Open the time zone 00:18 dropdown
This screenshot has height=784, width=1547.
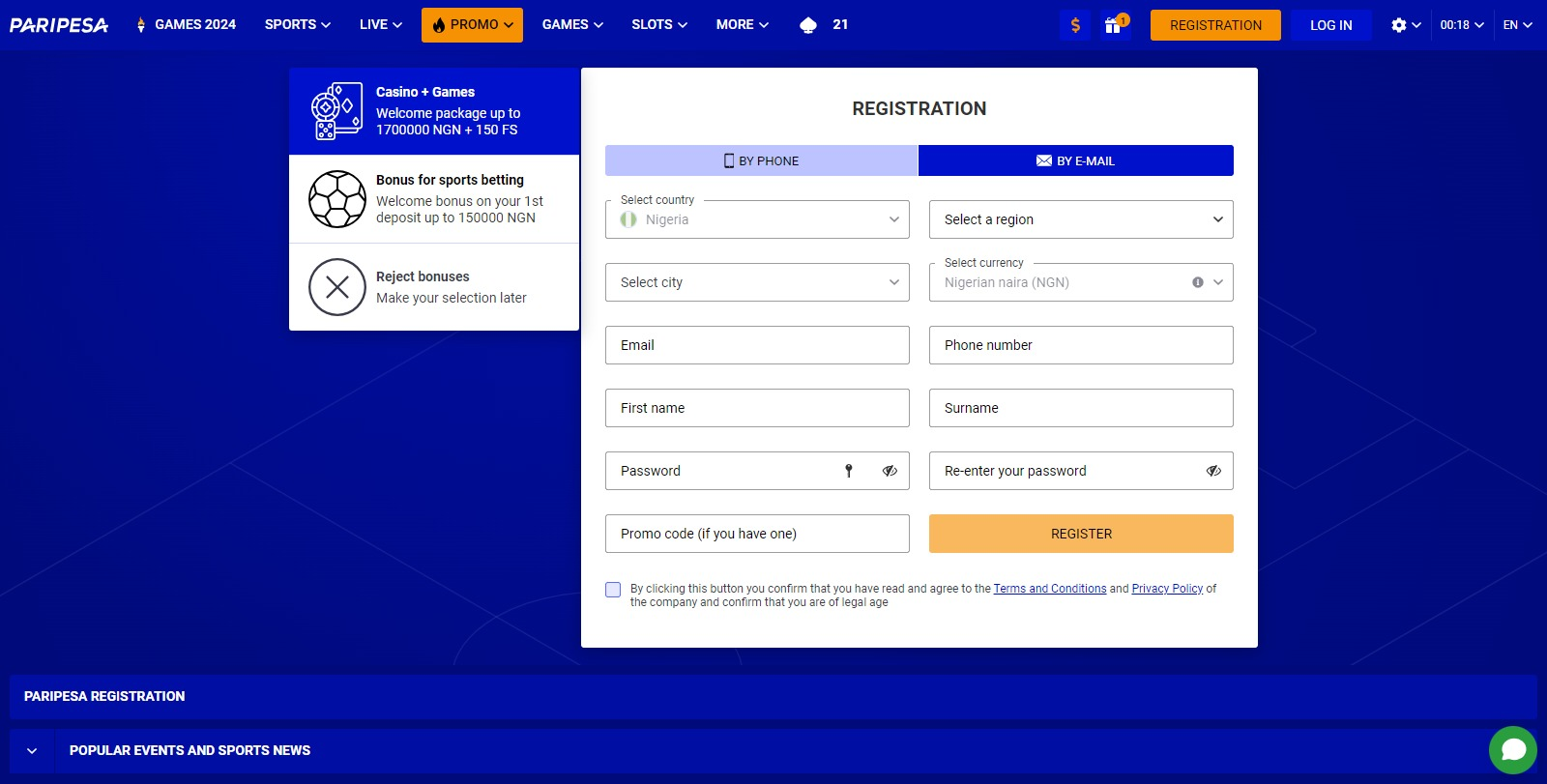1461,25
